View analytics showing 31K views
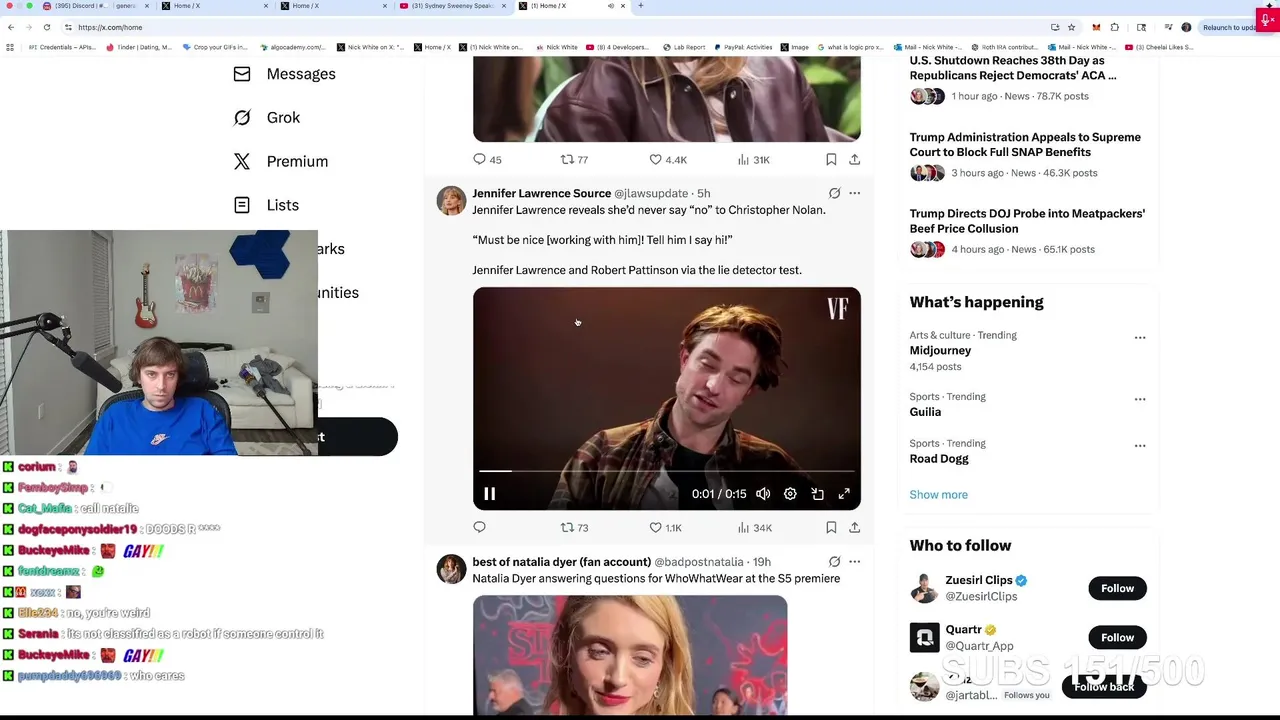1280x720 pixels. pos(753,160)
